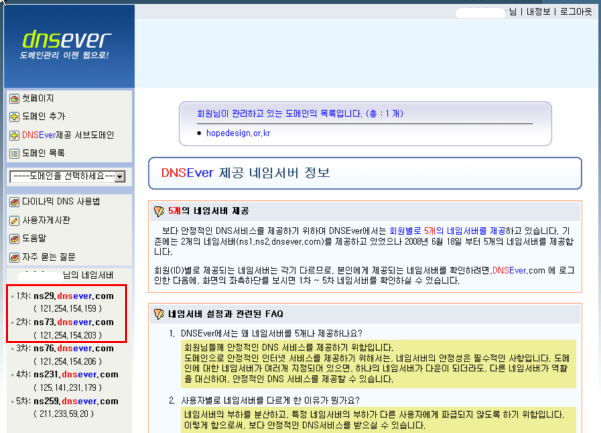601x433 pixels.
Task: Click the 도메인 목록 list icon
Action: (14, 154)
